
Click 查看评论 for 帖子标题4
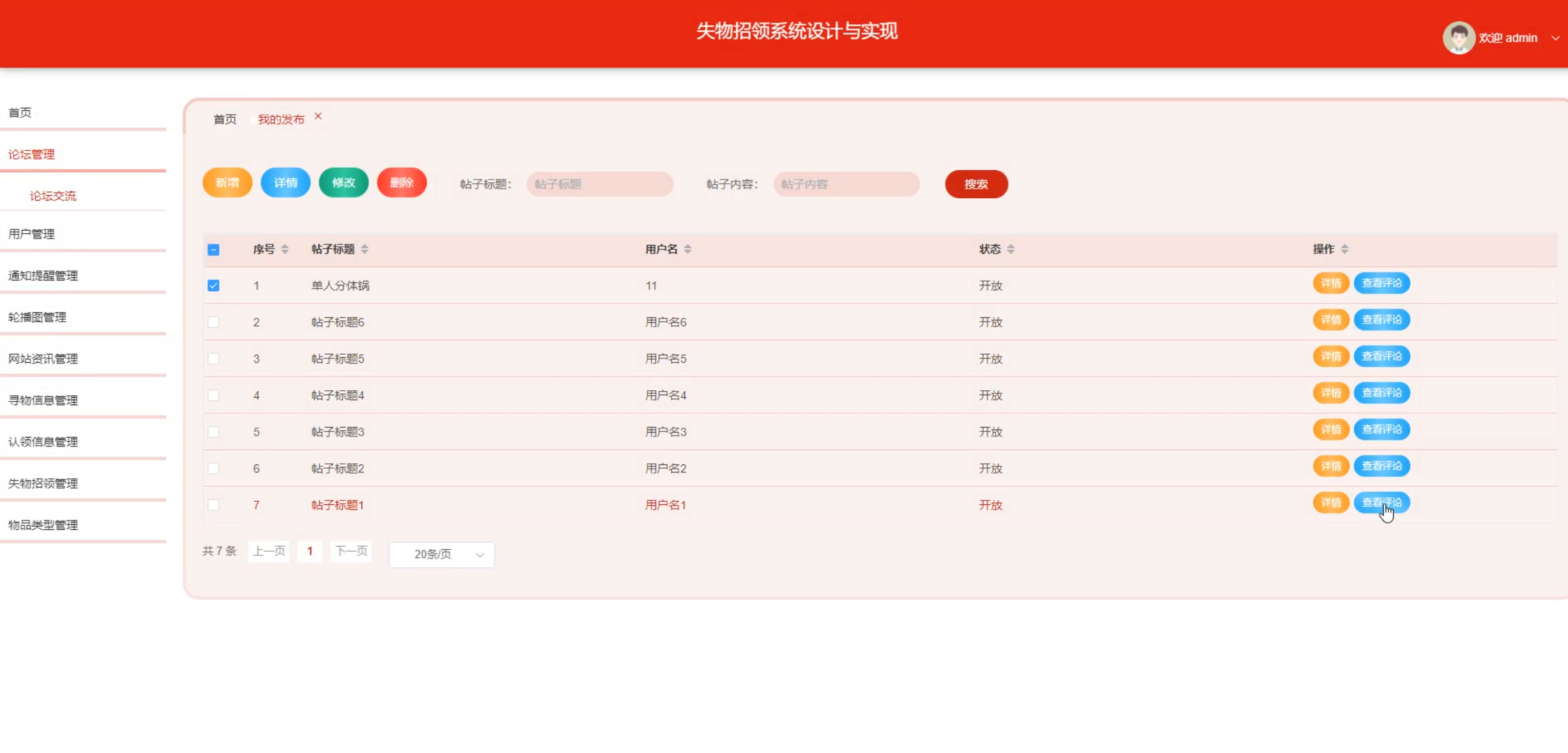click(x=1381, y=393)
